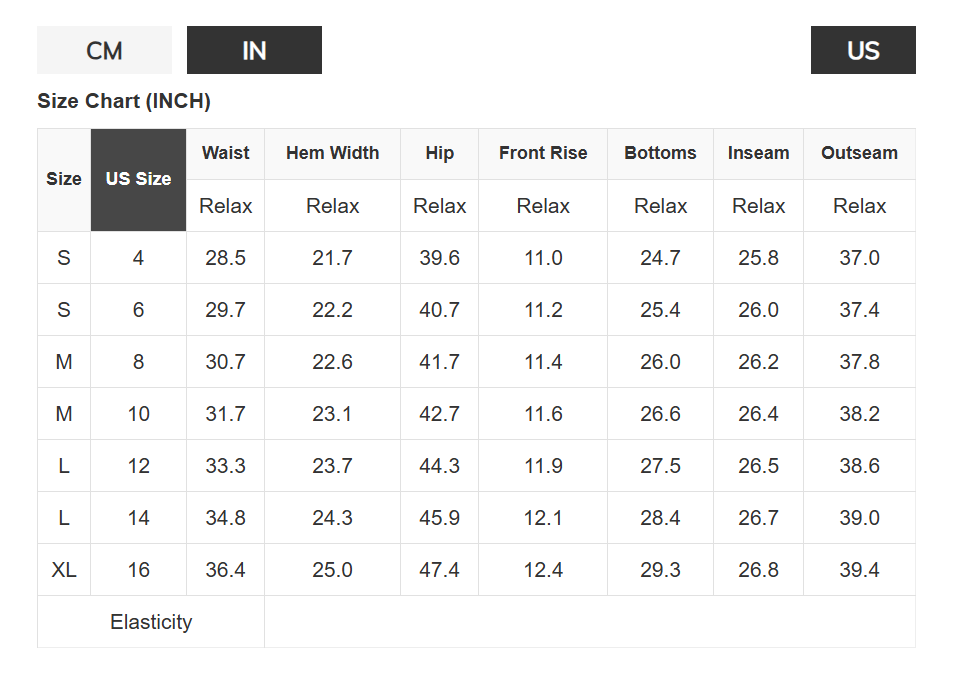Click the Hip column header

point(439,154)
